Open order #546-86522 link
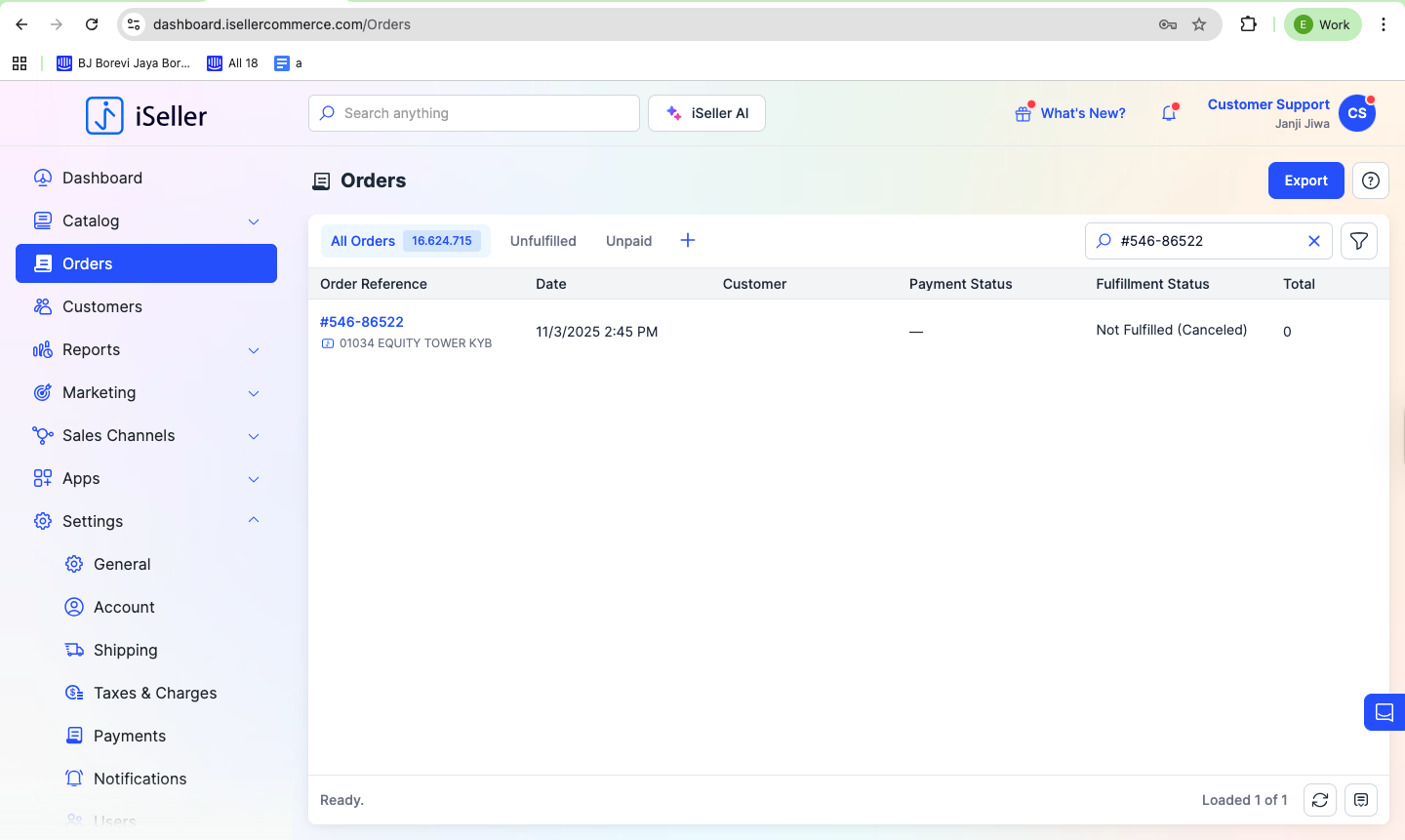 pos(362,322)
